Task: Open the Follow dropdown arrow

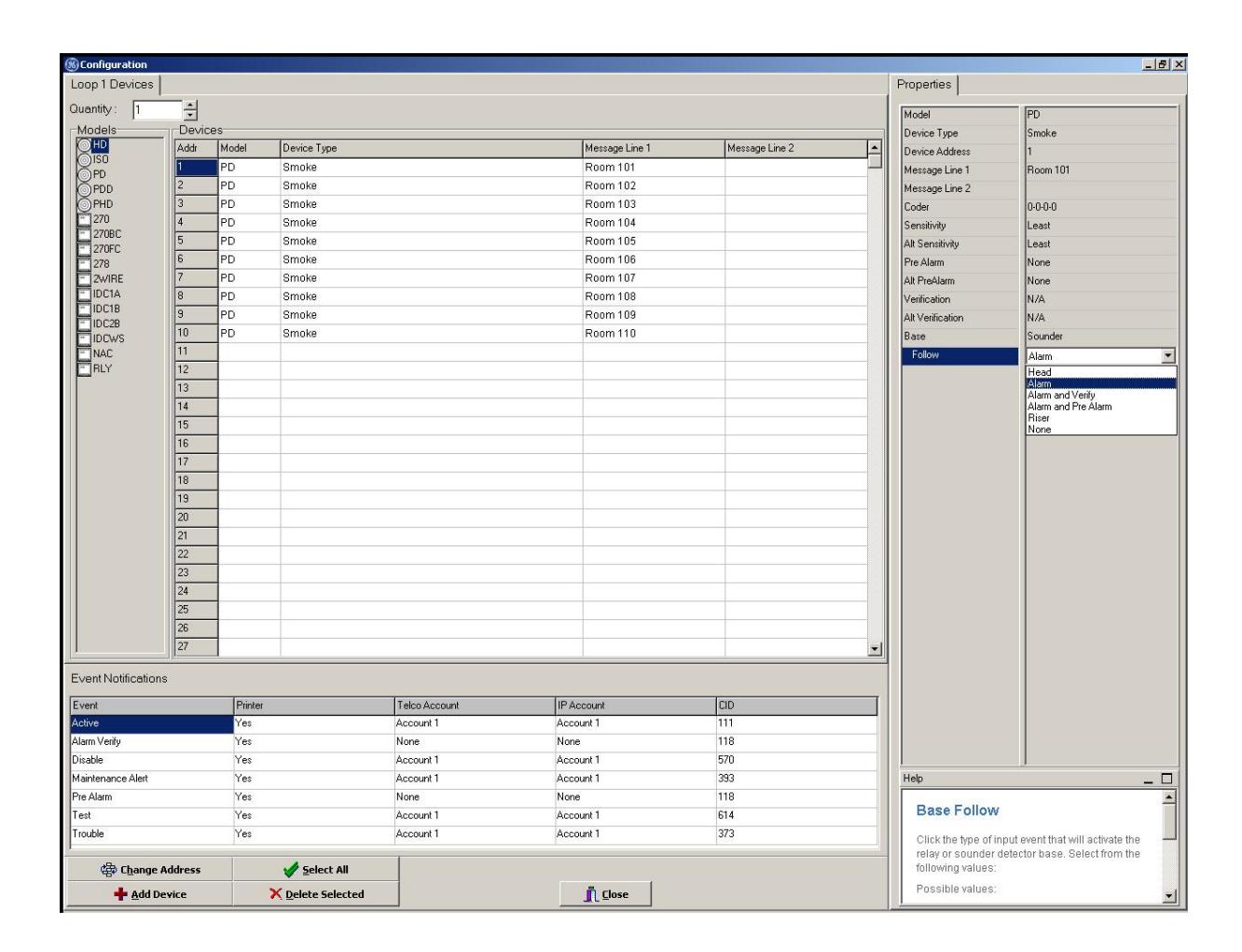Action: pyautogui.click(x=1168, y=356)
